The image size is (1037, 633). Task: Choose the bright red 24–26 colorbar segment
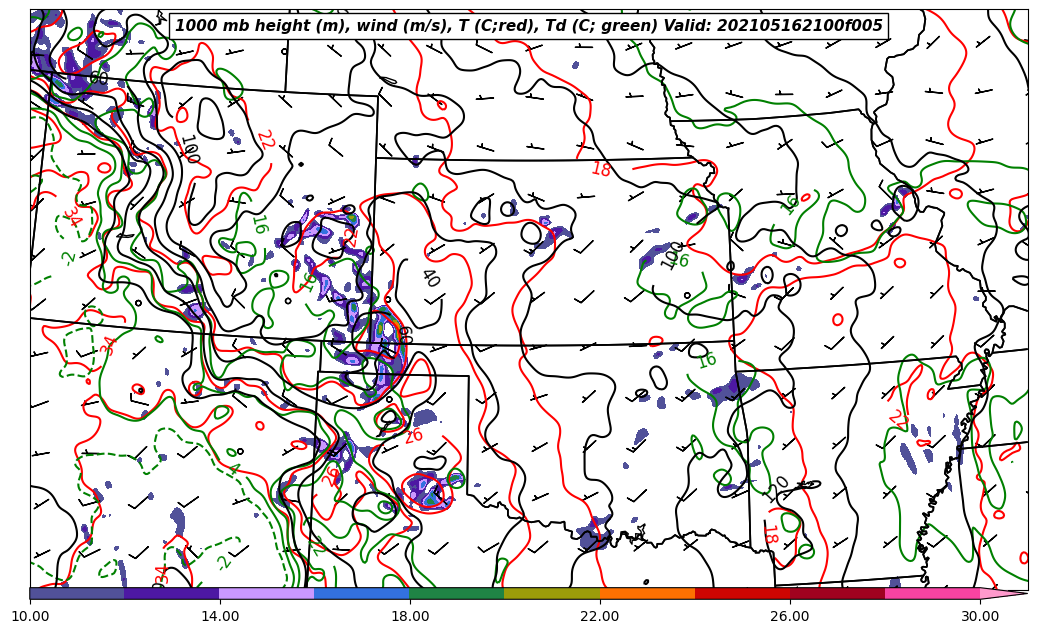click(x=742, y=593)
